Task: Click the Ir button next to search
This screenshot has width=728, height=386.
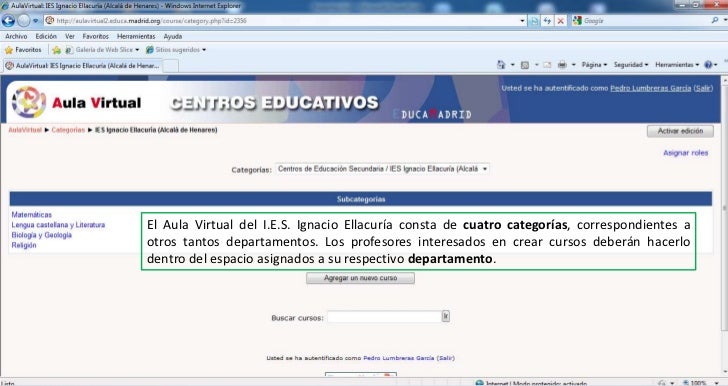Action: pos(446,316)
